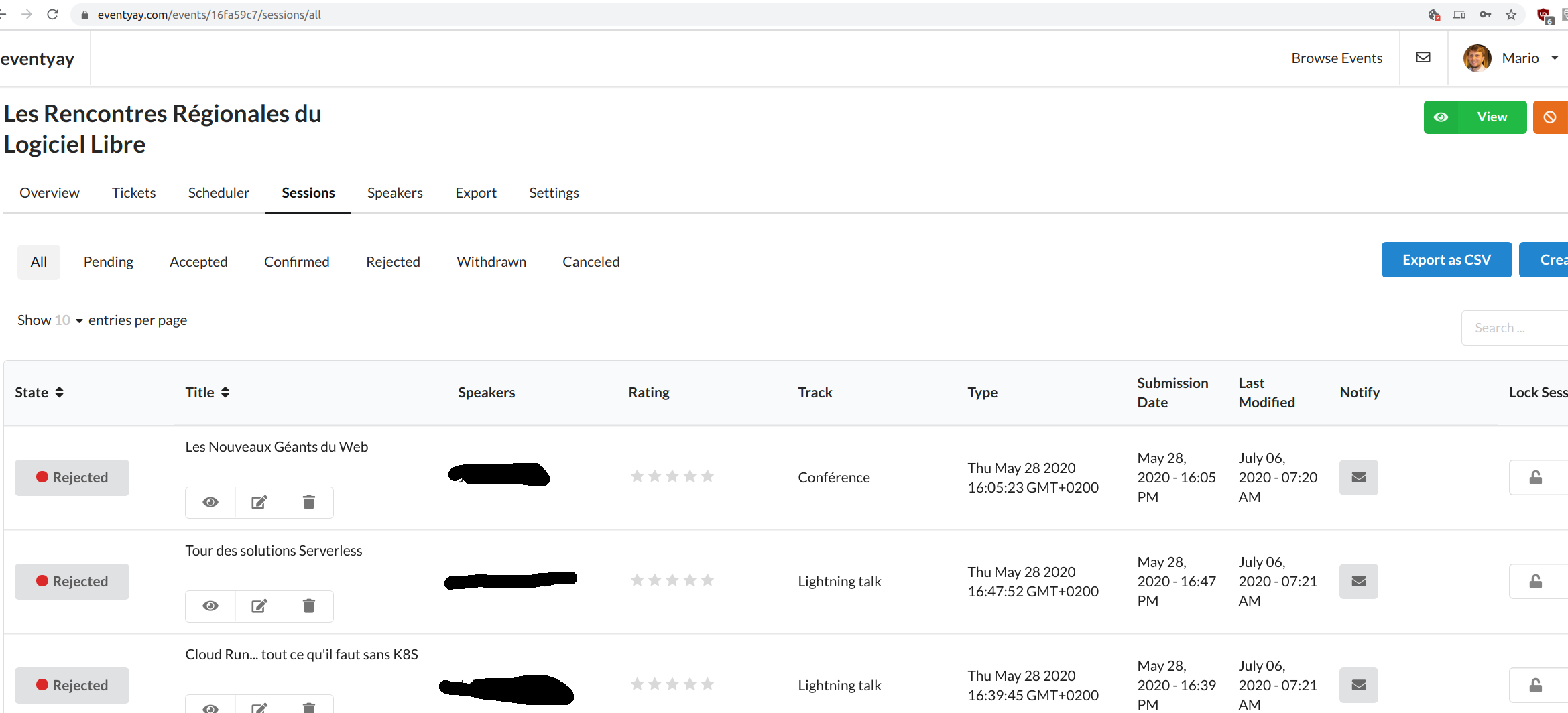
Task: Filter sessions by Withdrawn
Action: [491, 262]
